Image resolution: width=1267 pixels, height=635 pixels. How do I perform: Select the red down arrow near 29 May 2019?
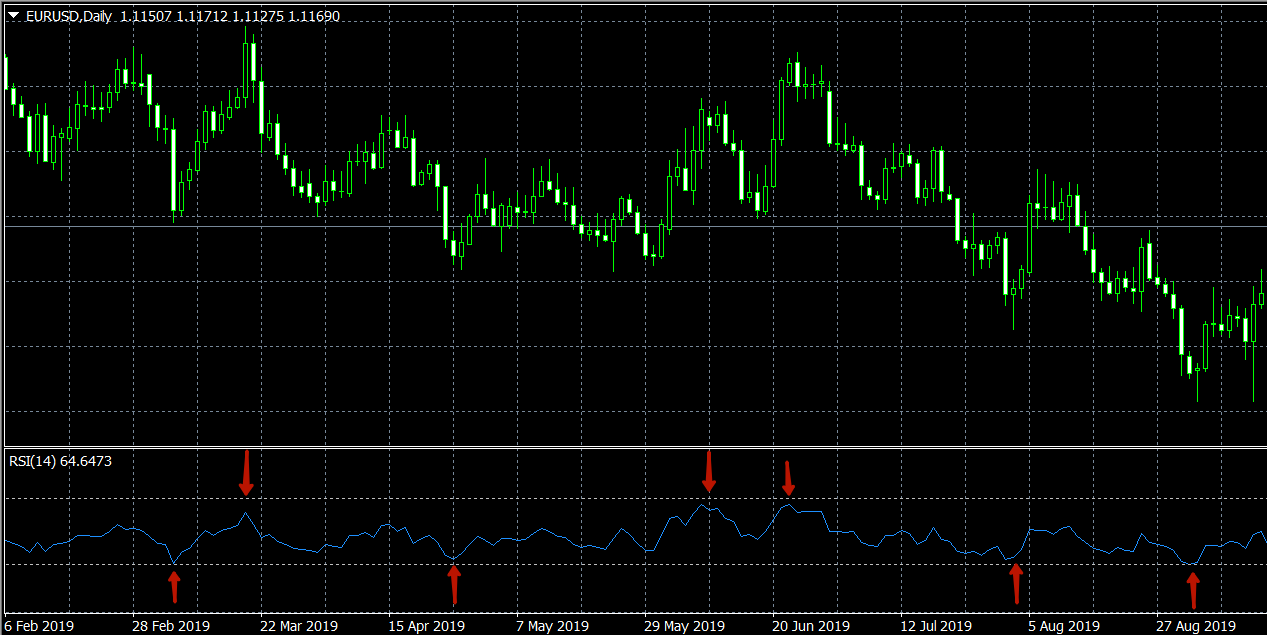(x=709, y=471)
